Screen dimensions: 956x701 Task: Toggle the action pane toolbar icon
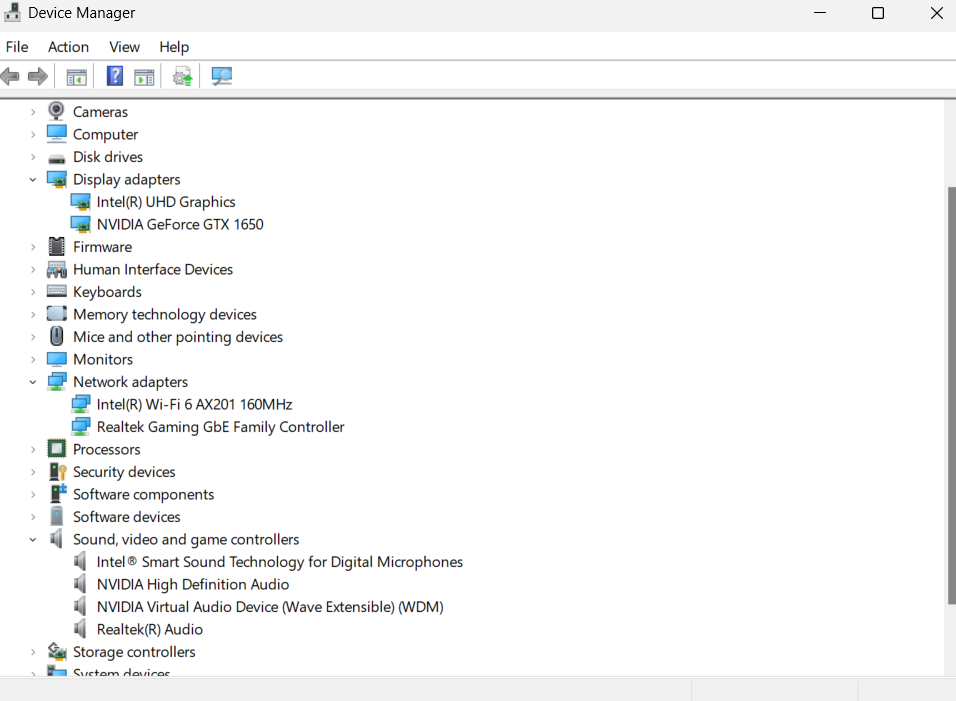[x=144, y=77]
